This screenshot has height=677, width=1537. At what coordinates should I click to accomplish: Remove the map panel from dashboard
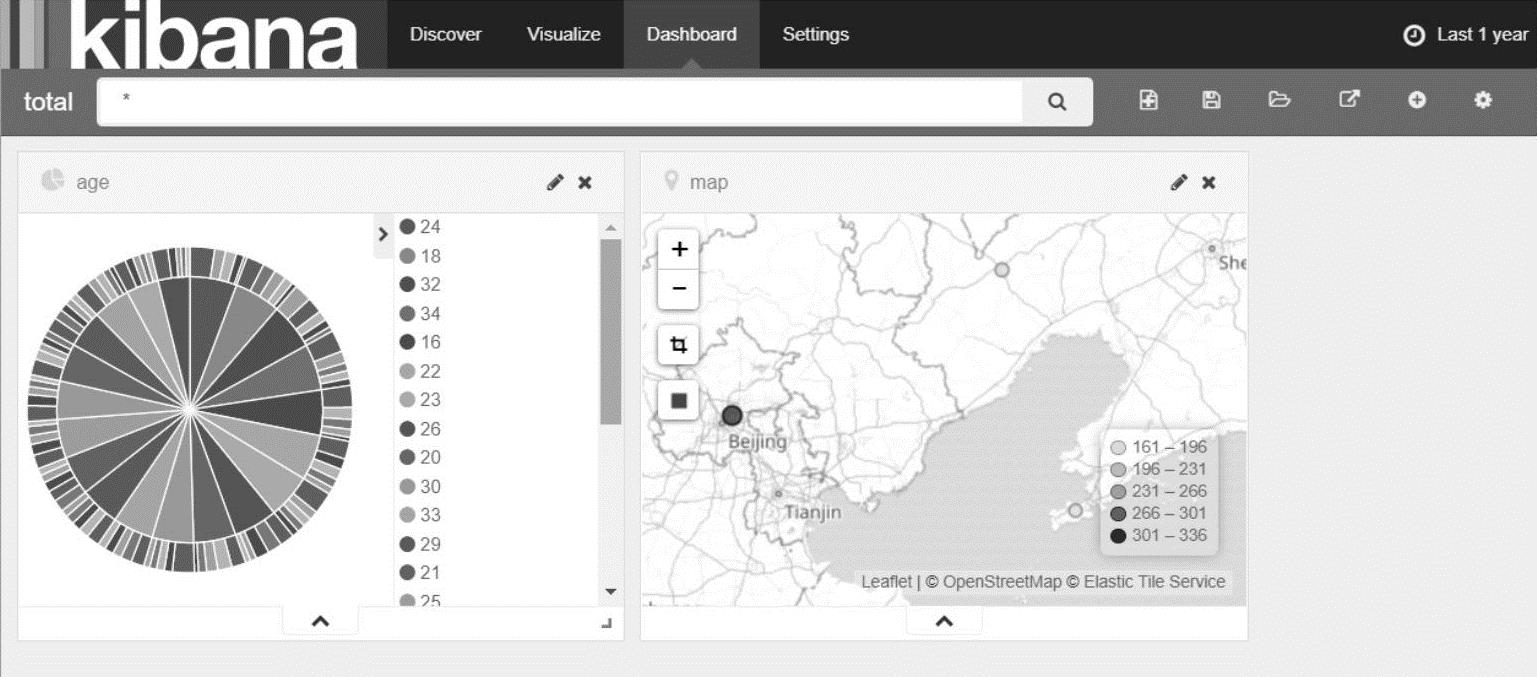click(1209, 182)
